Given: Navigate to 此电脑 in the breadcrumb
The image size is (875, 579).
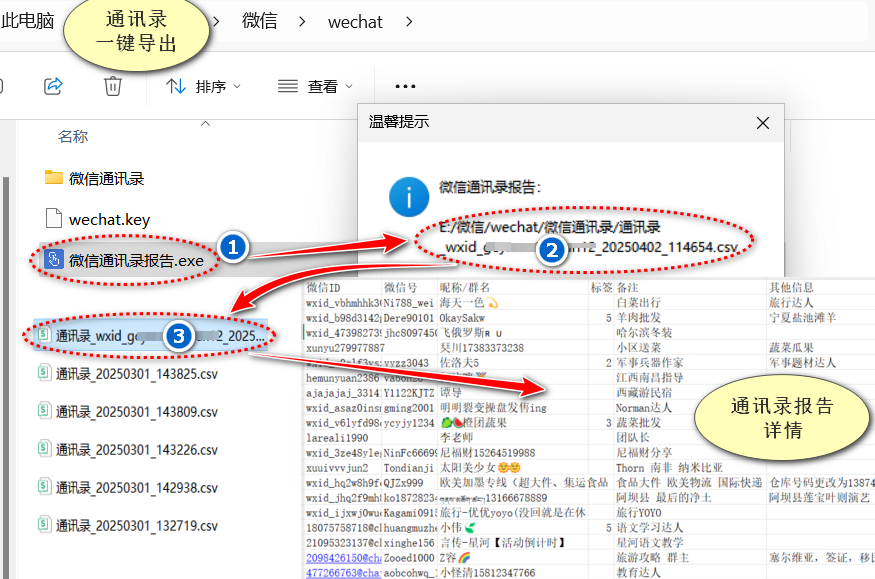Looking at the screenshot, I should pyautogui.click(x=26, y=20).
